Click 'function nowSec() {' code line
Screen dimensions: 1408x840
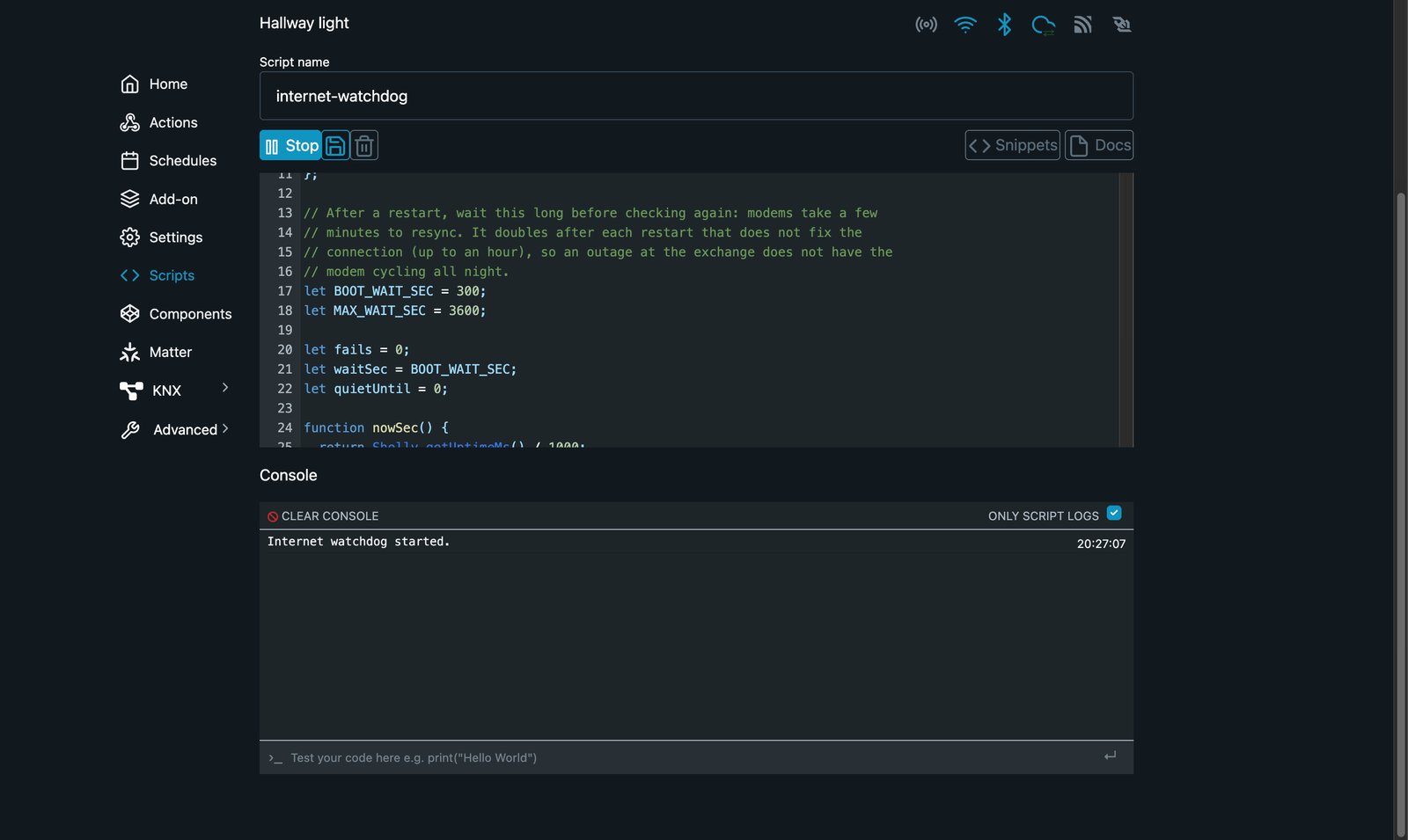(x=377, y=427)
